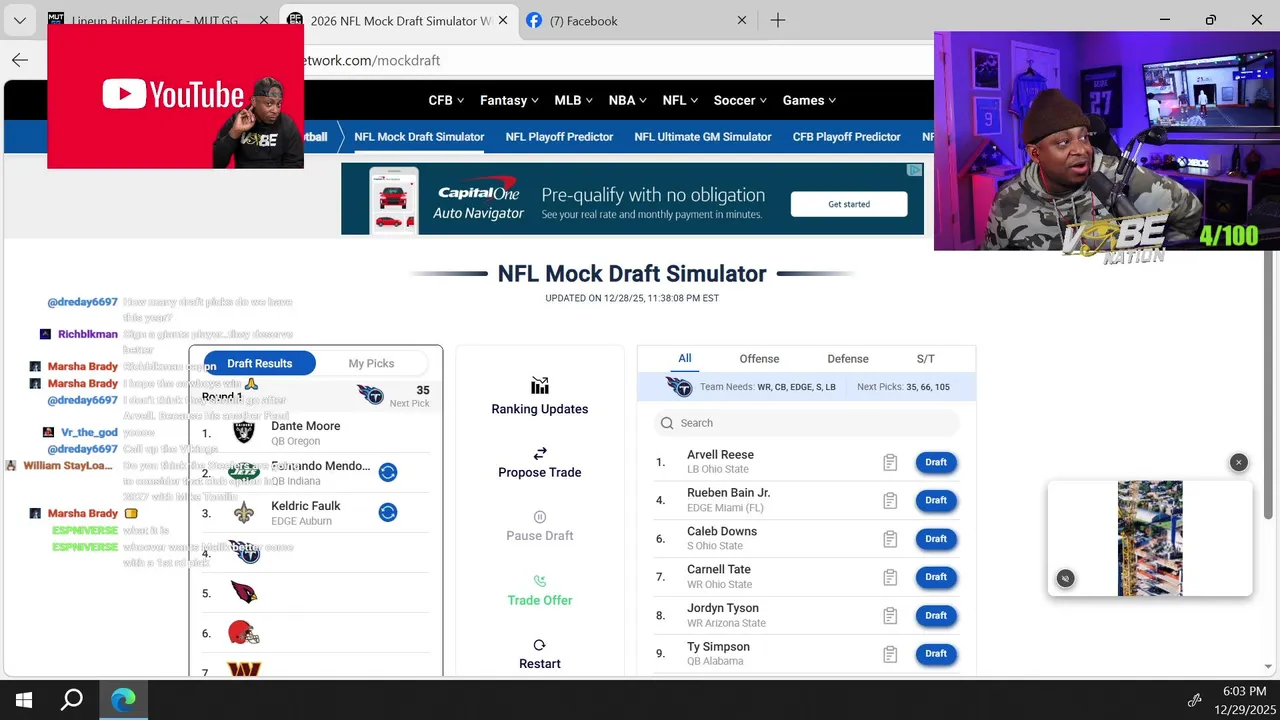Expand the Soccer dropdown menu

click(741, 100)
